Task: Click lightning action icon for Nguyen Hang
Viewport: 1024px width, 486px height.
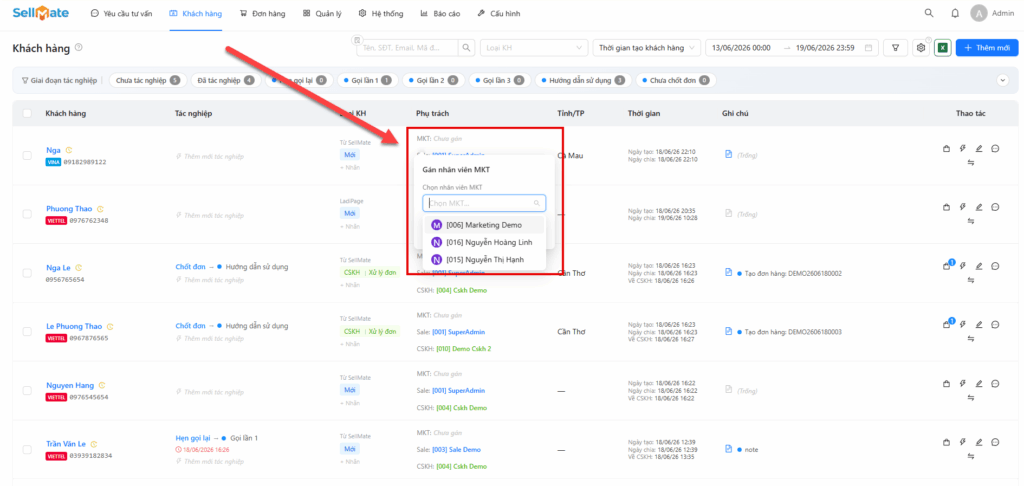Action: pyautogui.click(x=963, y=383)
